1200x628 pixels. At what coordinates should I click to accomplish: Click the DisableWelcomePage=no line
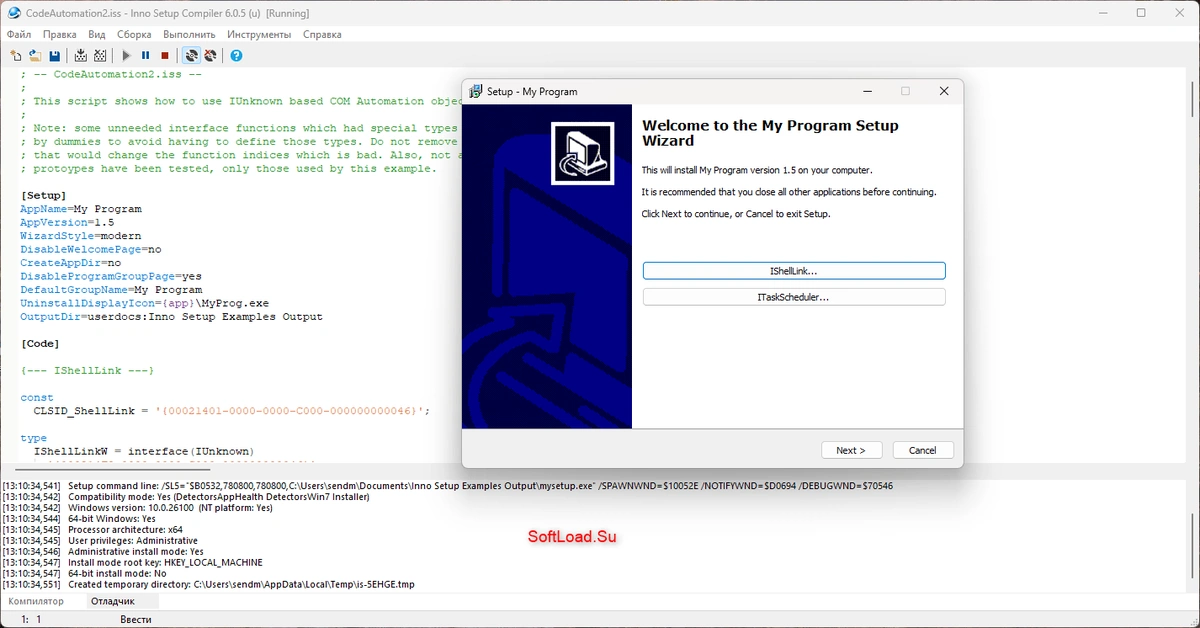[x=91, y=249]
